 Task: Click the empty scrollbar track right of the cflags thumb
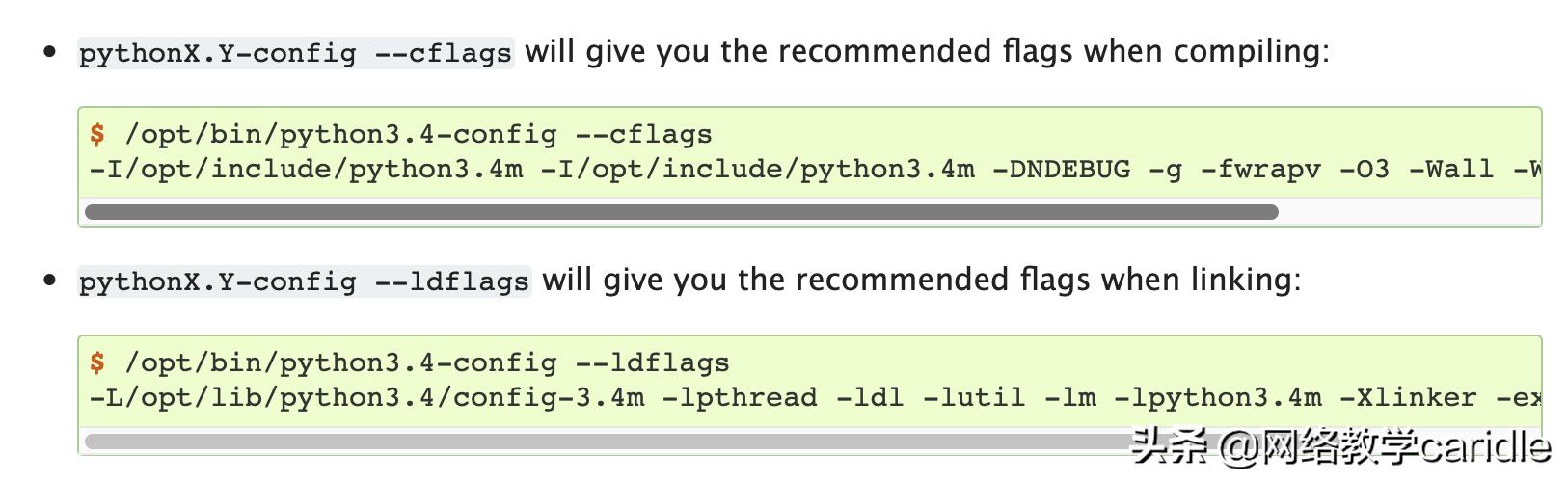click(1408, 212)
